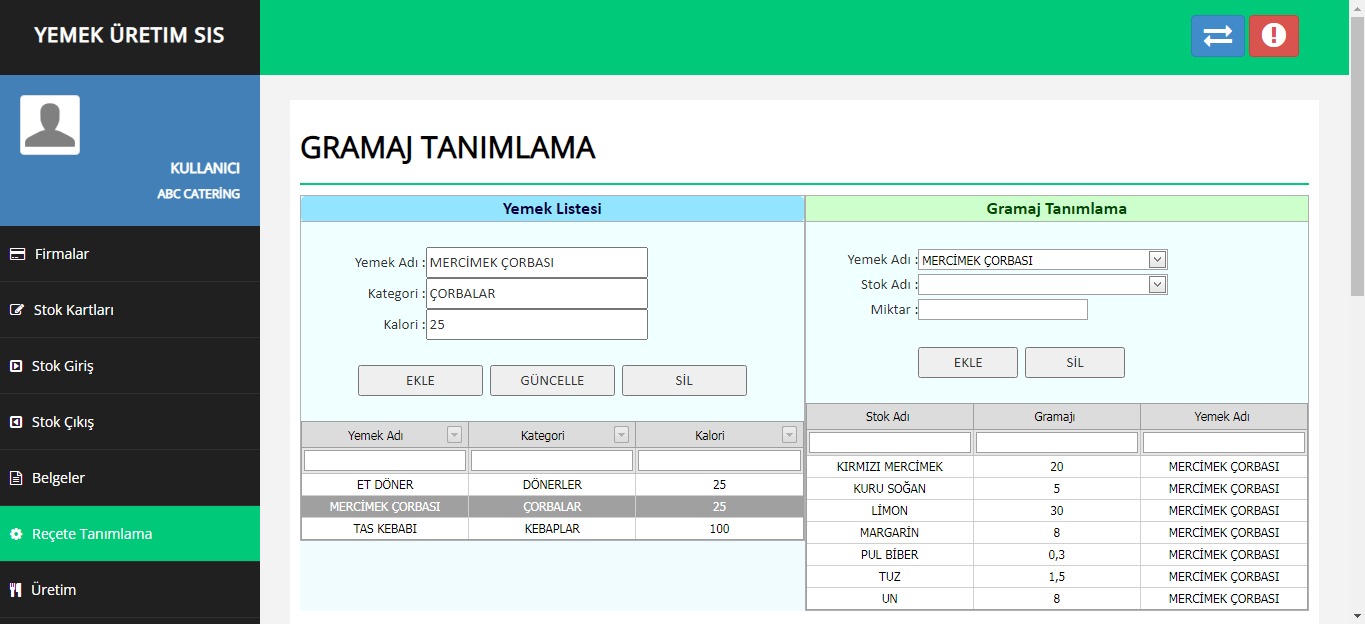The height and width of the screenshot is (624, 1365).
Task: Open the Belgeler menu item
Action: pos(58,478)
